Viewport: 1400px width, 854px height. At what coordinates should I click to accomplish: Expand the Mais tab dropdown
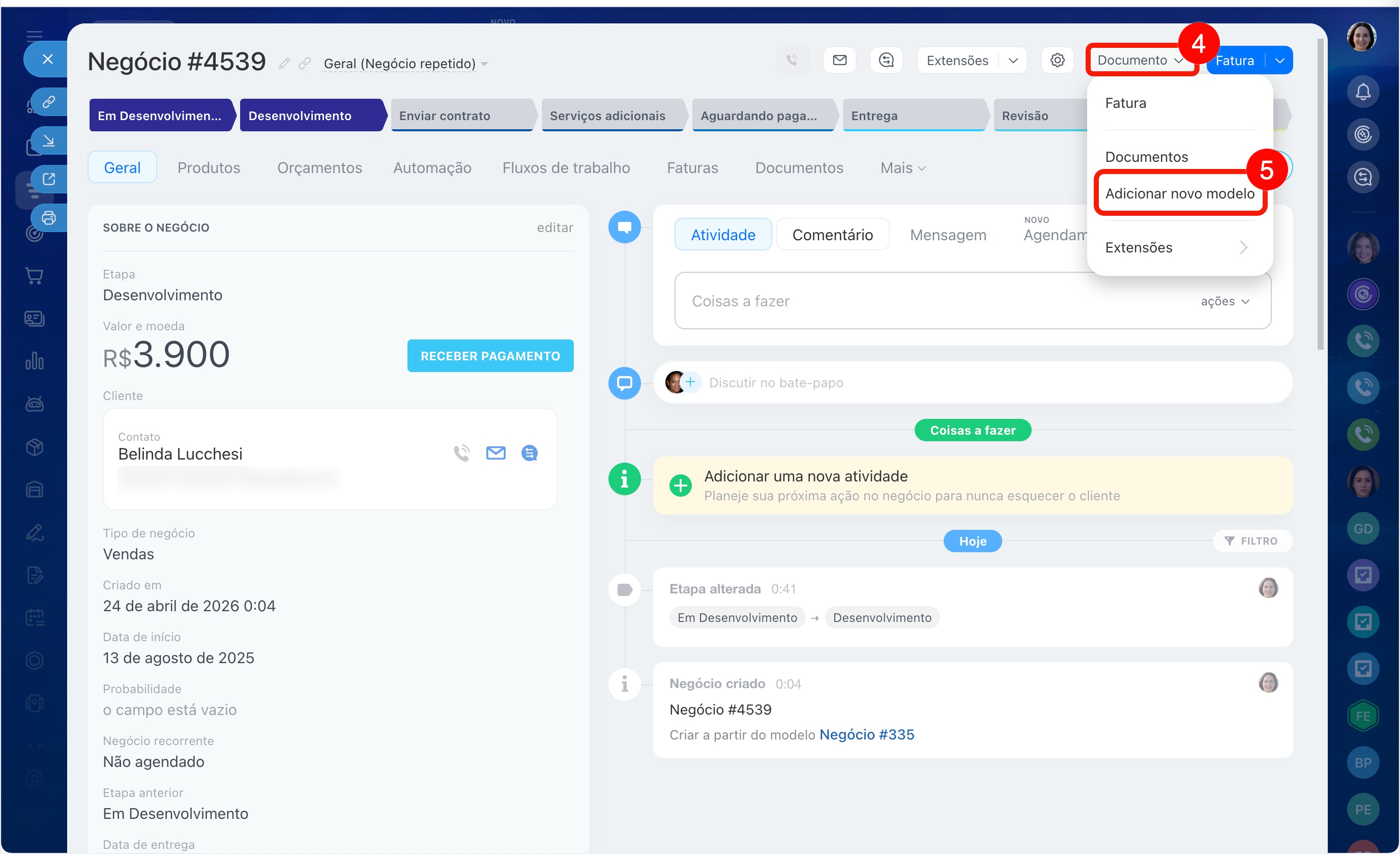(x=902, y=168)
